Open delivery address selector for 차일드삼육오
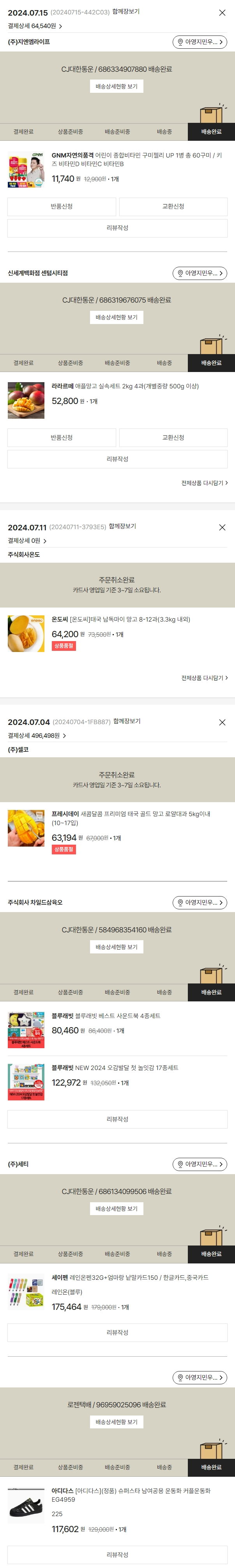The height and width of the screenshot is (1568, 235). 200,902
